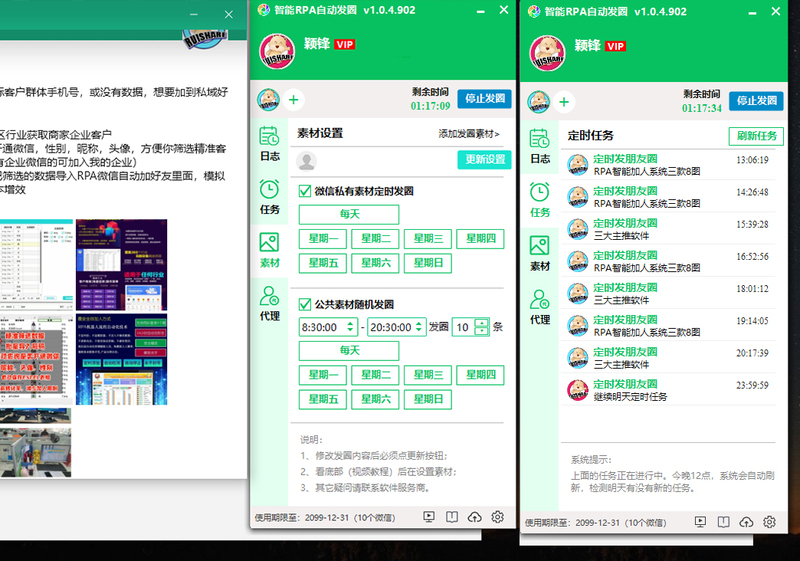Open video tutorial icon in 素材设置 window footer
Viewport: 800px width, 561px height.
(429, 518)
